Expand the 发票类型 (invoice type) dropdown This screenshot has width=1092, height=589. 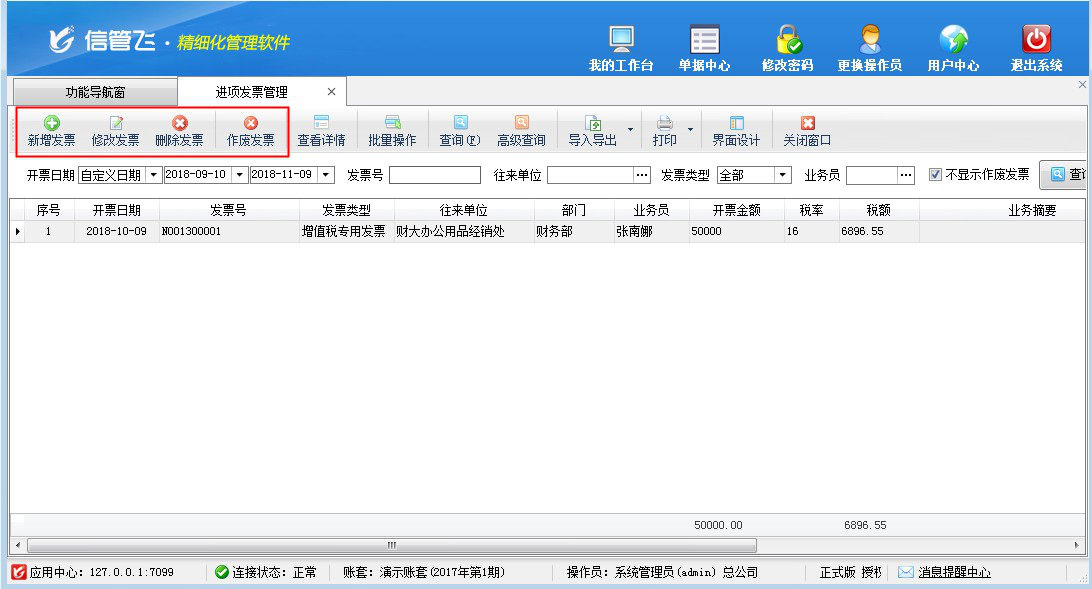click(x=782, y=175)
